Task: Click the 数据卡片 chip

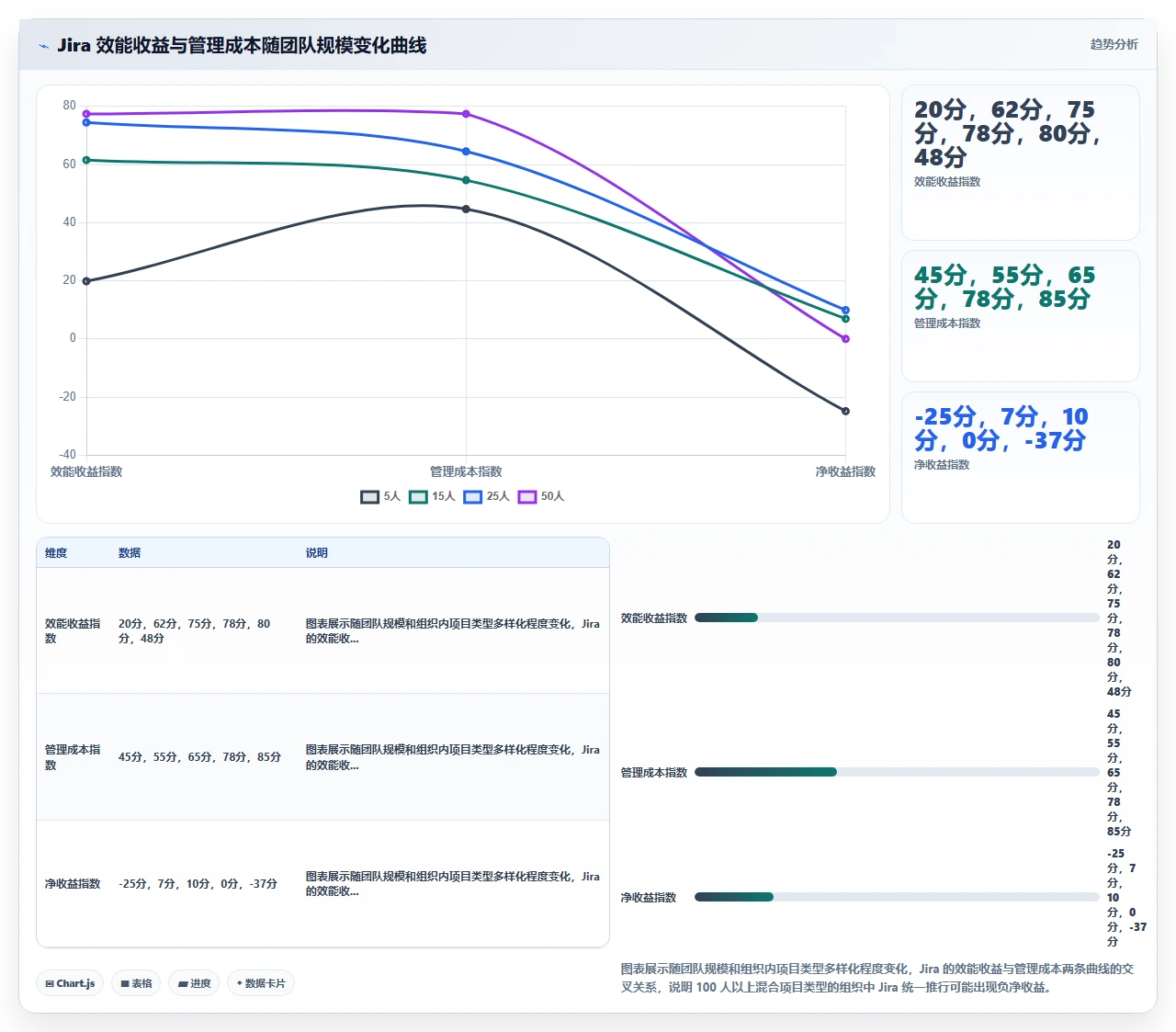Action: (x=261, y=983)
